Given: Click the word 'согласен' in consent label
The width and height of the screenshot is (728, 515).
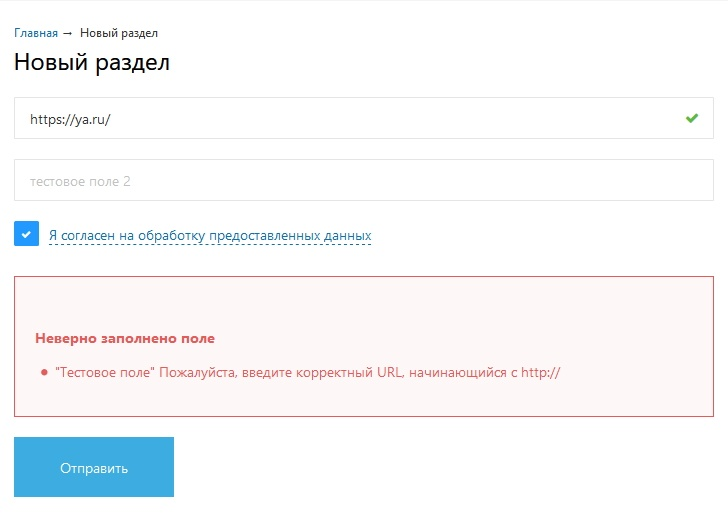Looking at the screenshot, I should 89,236.
